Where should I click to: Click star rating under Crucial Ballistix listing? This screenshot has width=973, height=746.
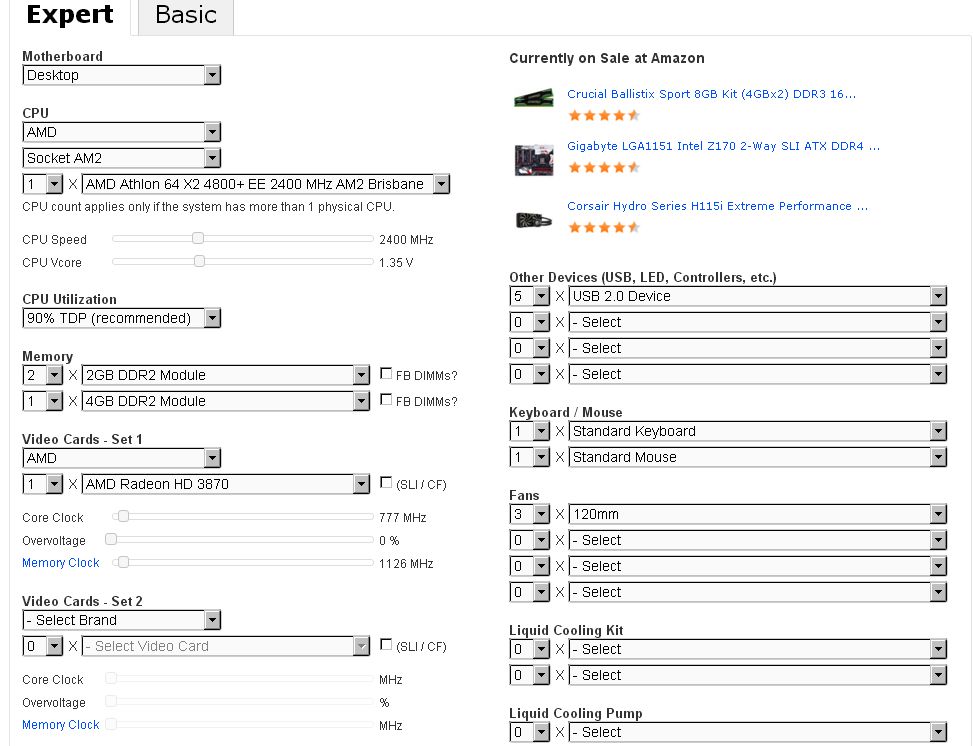(x=603, y=115)
